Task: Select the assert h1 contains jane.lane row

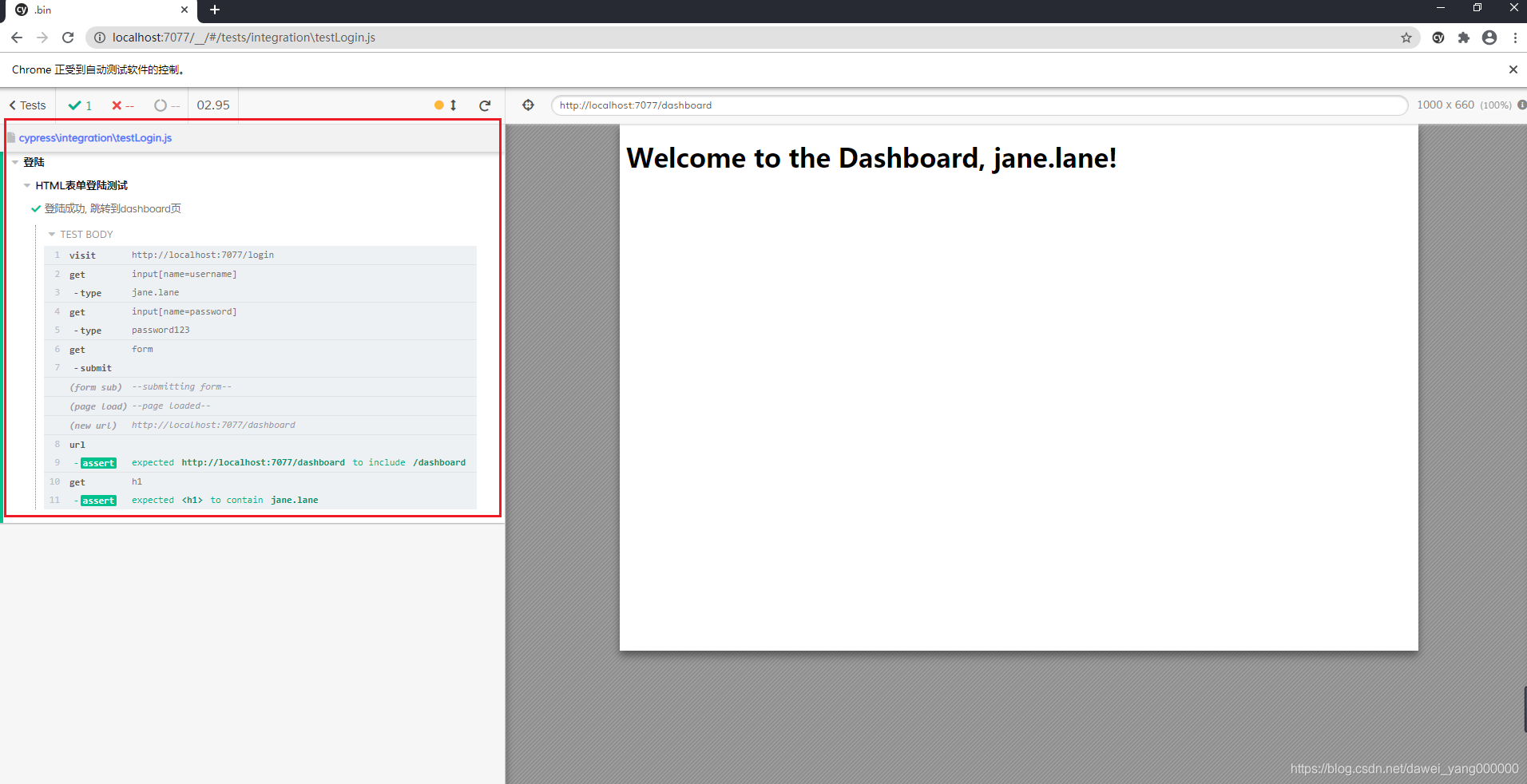Action: [x=260, y=501]
